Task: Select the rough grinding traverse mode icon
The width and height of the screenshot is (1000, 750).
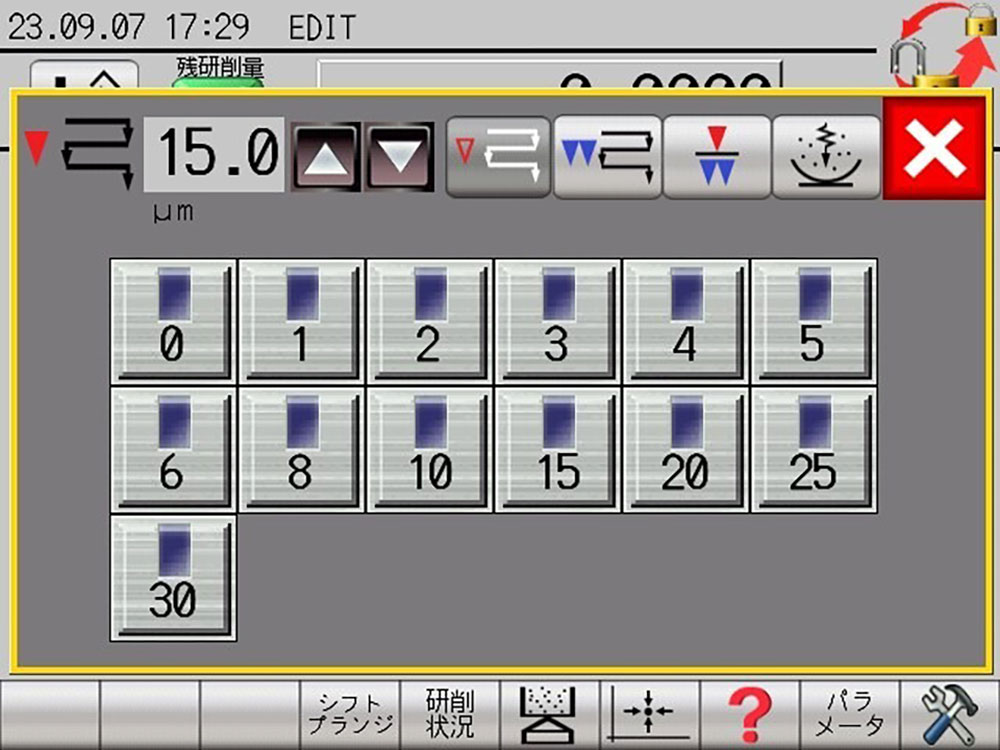Action: [498, 157]
